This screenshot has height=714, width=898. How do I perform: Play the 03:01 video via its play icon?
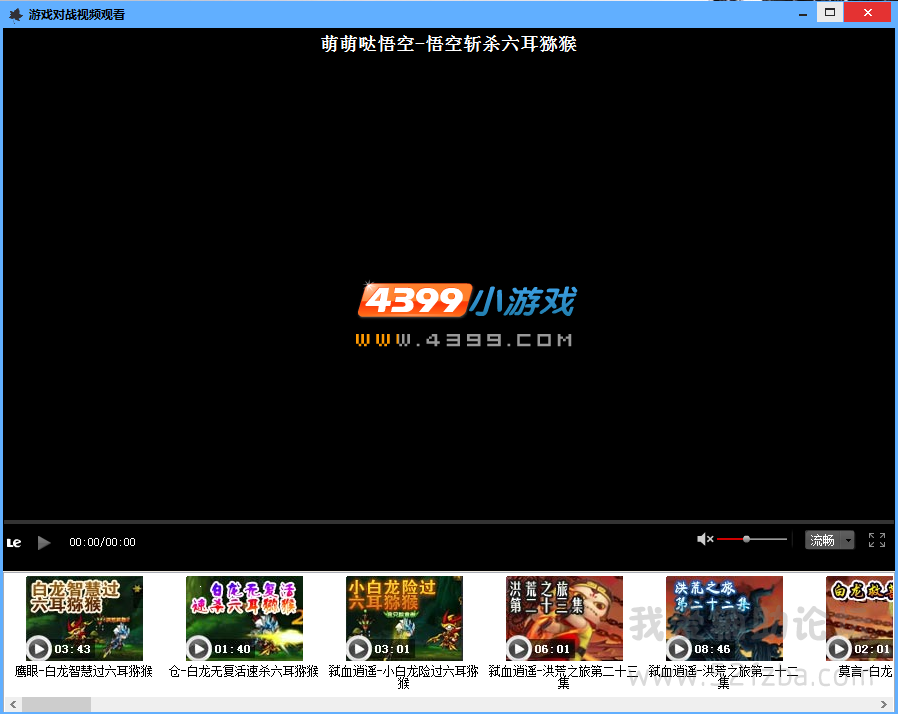(359, 649)
